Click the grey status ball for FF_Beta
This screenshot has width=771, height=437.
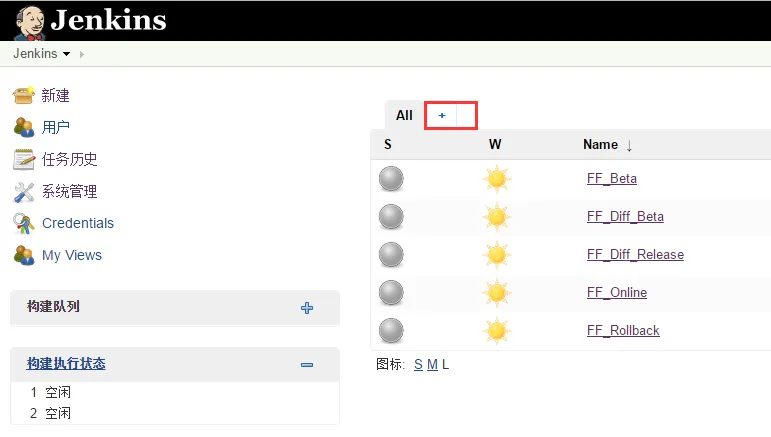(x=391, y=179)
